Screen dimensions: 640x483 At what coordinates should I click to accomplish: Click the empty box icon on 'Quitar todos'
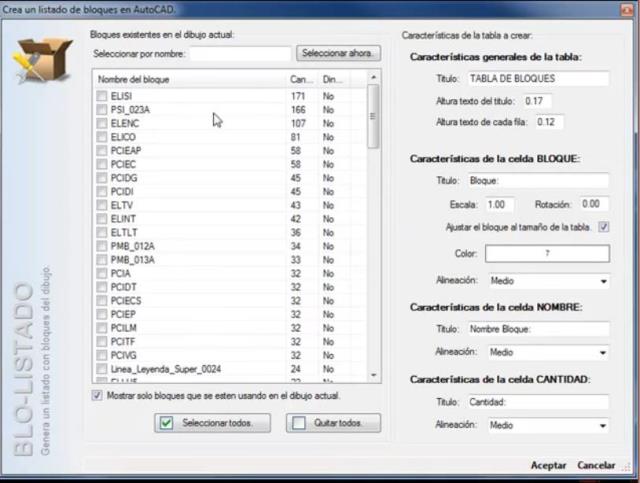coord(299,423)
